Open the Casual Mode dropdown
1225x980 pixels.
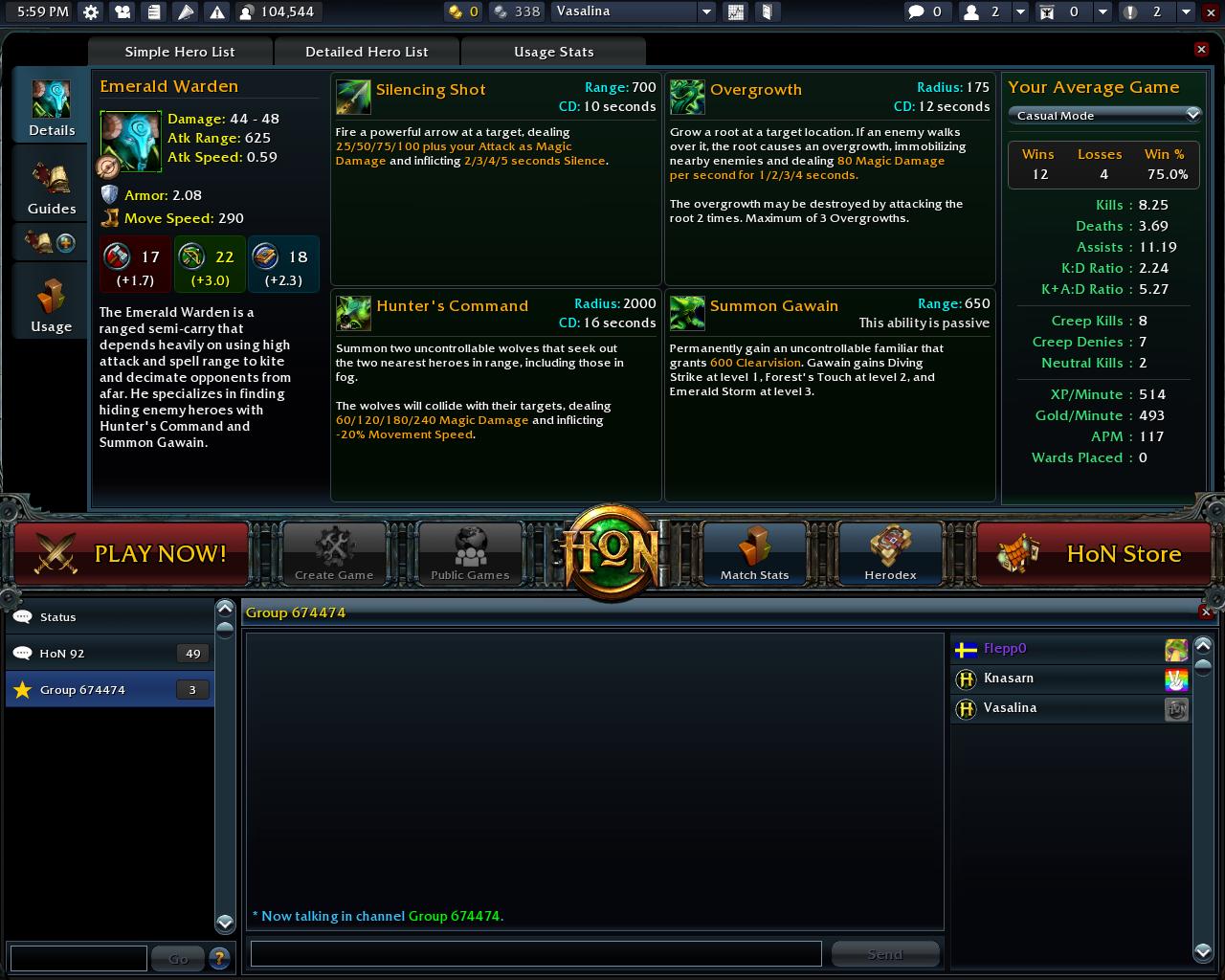[x=1103, y=115]
